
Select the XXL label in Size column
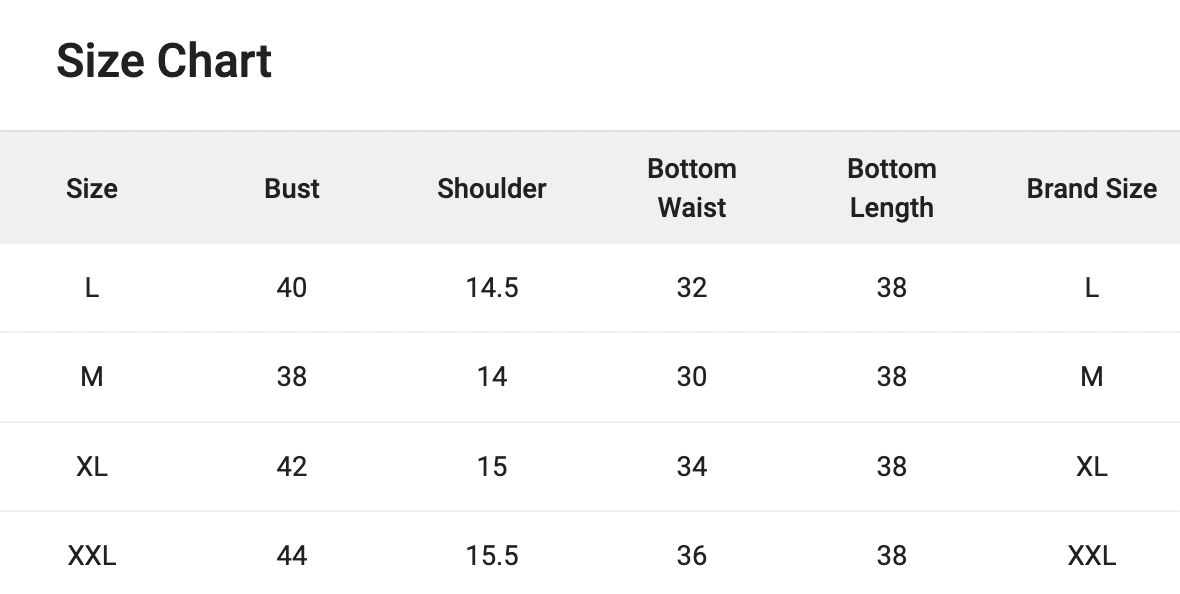(x=92, y=556)
